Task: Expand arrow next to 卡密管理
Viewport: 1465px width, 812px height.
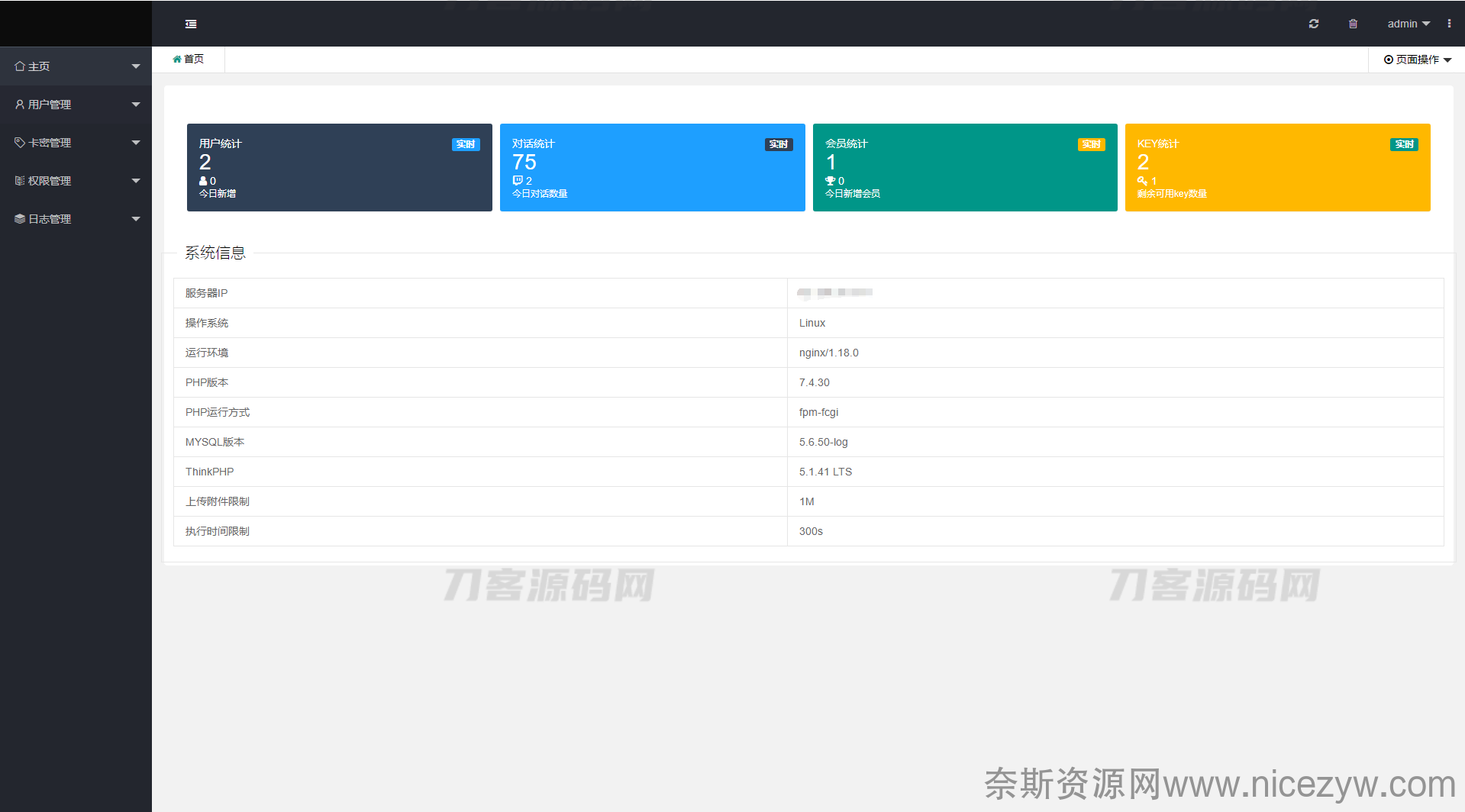Action: 136,143
